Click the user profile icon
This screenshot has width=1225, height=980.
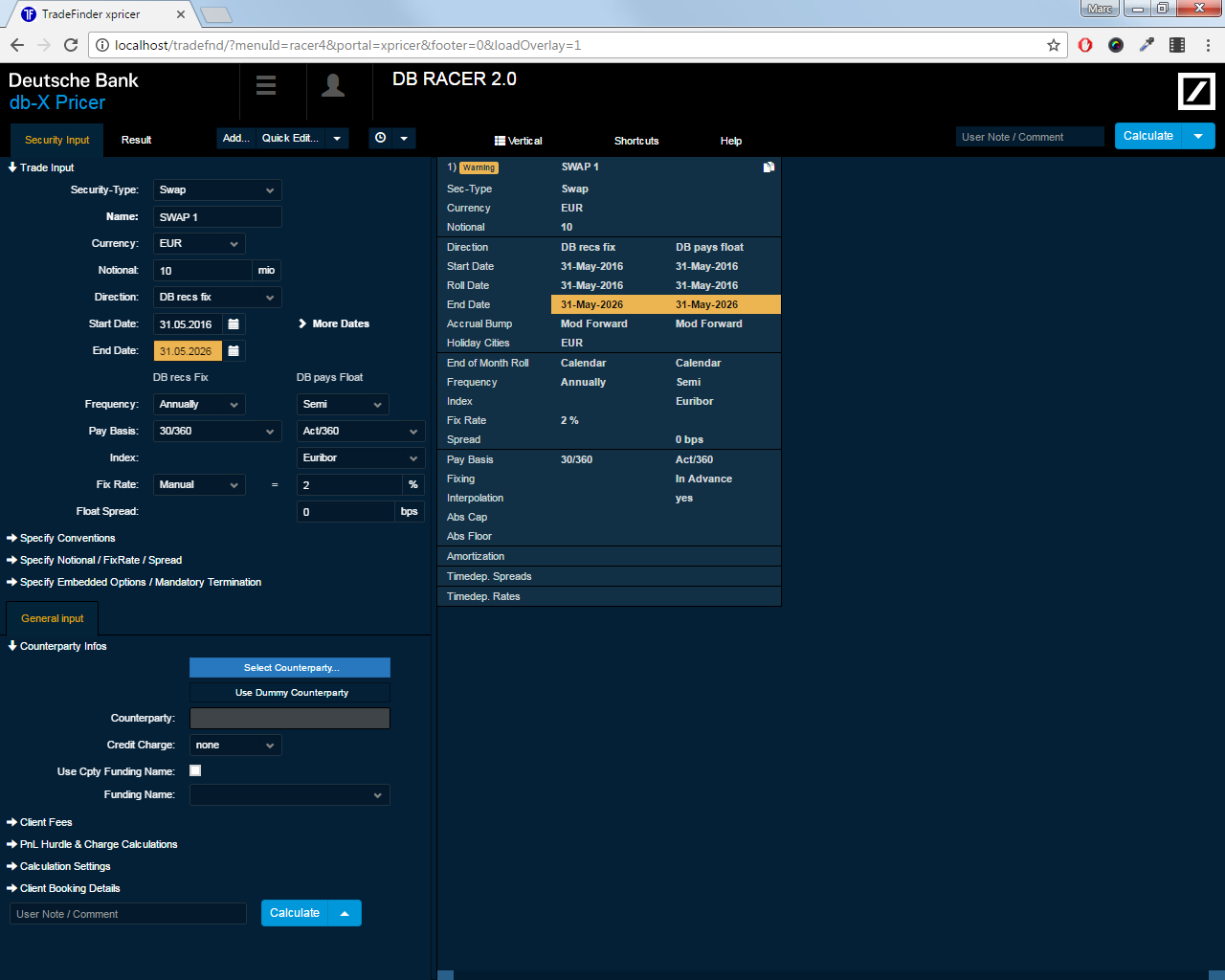(333, 86)
